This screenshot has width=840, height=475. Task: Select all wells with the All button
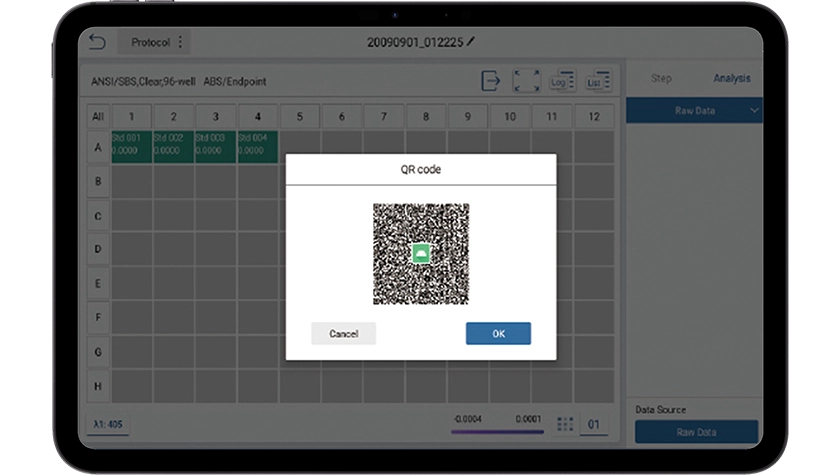98,117
